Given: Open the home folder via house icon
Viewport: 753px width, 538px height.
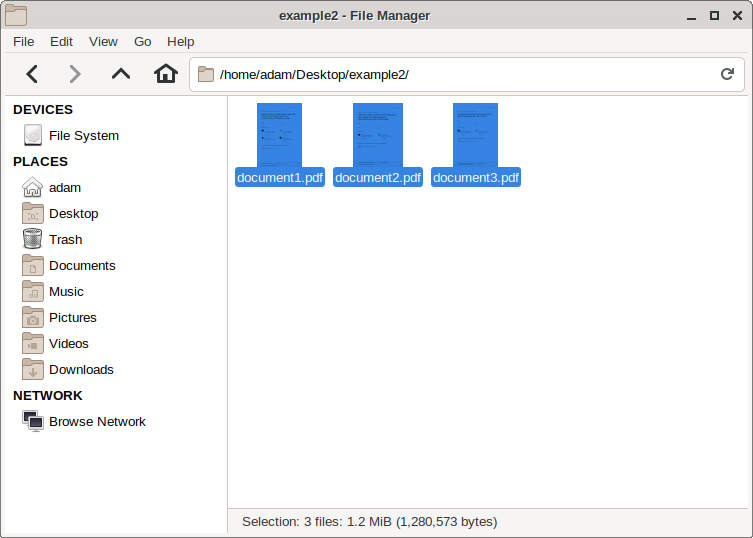Looking at the screenshot, I should tap(166, 74).
